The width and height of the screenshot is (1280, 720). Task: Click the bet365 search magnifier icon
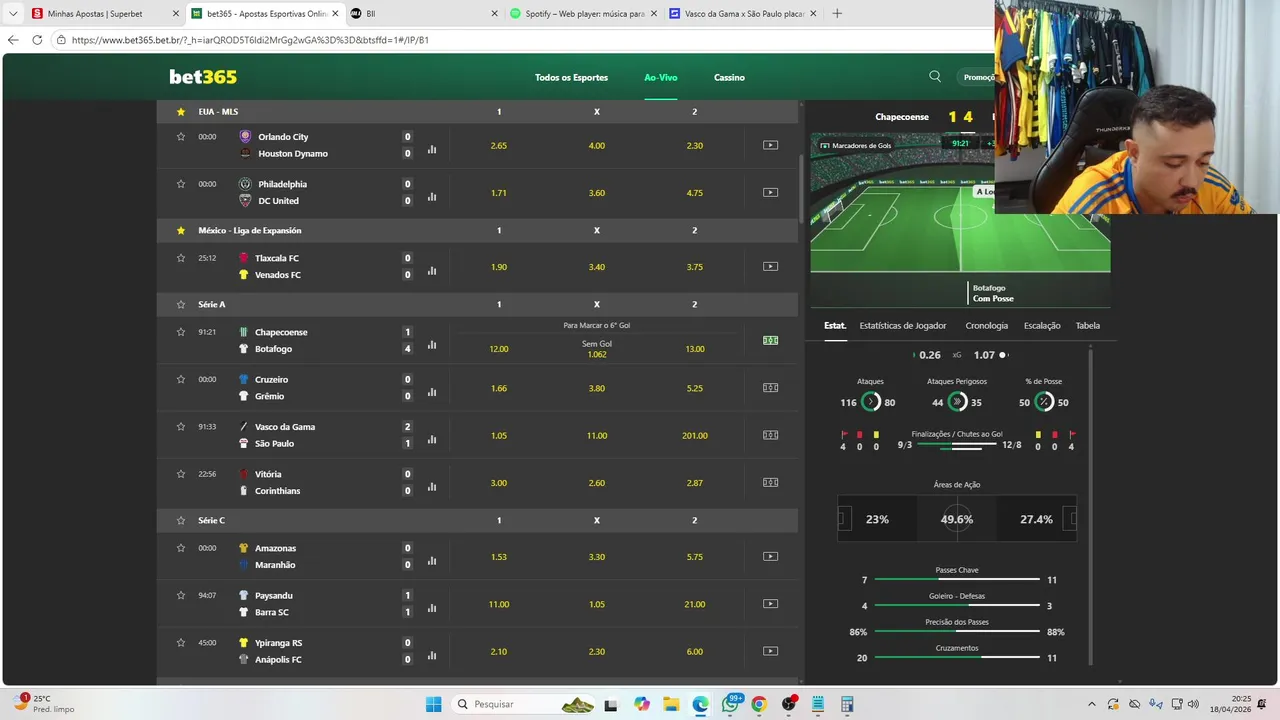pos(935,76)
